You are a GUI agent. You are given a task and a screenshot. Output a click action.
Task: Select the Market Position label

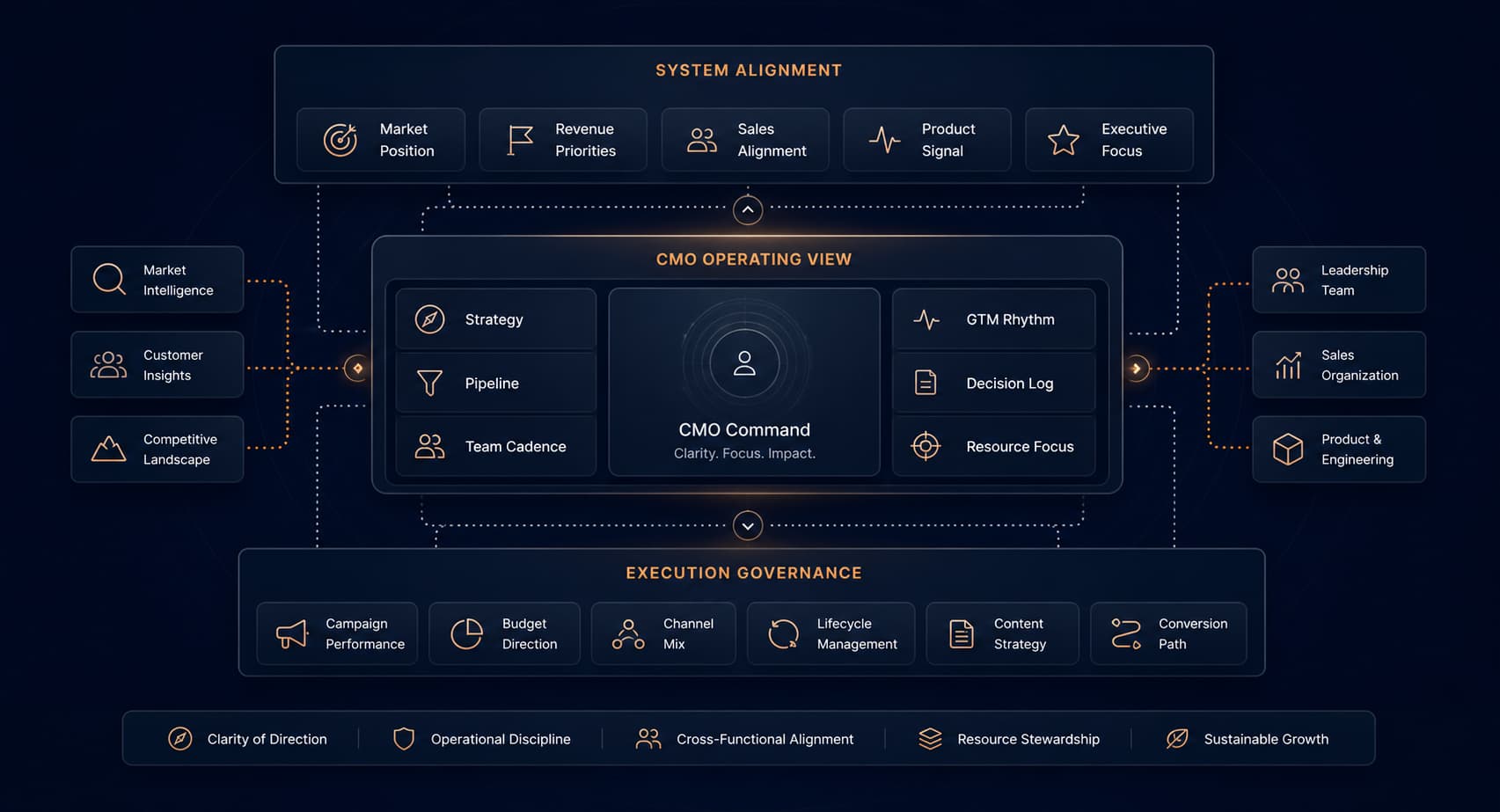coord(407,140)
